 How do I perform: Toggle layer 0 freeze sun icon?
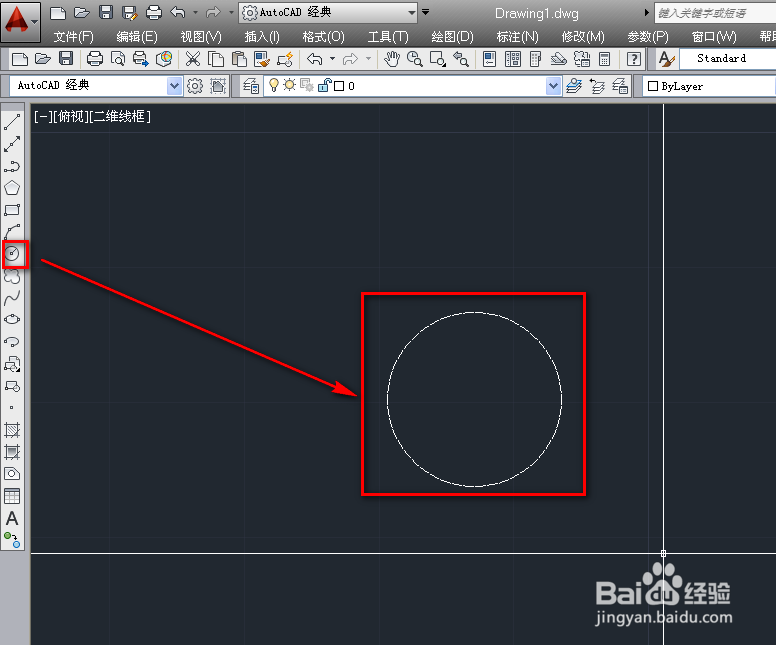tap(290, 85)
